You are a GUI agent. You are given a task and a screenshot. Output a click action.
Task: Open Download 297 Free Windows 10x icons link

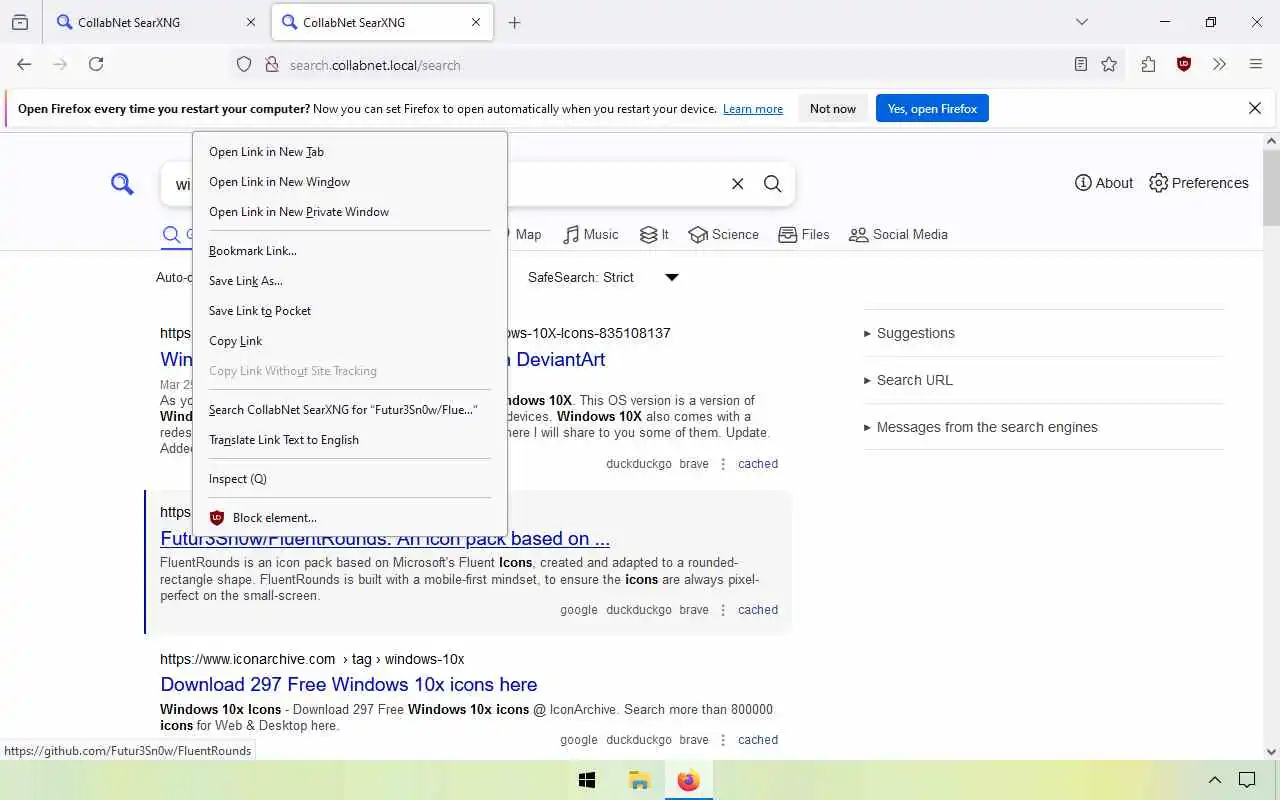coord(349,685)
